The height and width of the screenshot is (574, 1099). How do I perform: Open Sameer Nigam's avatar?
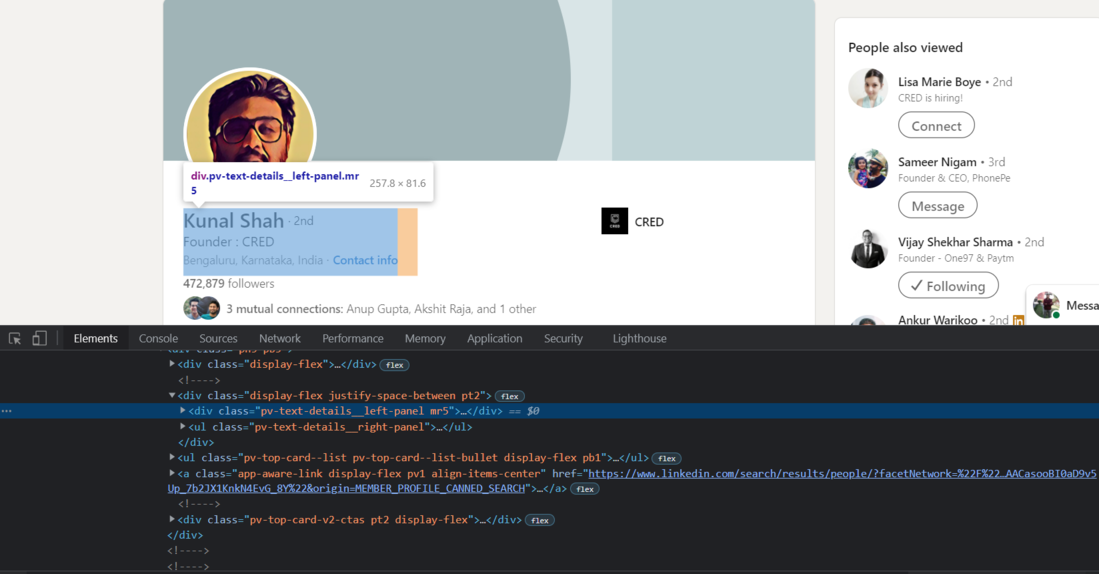pyautogui.click(x=868, y=168)
